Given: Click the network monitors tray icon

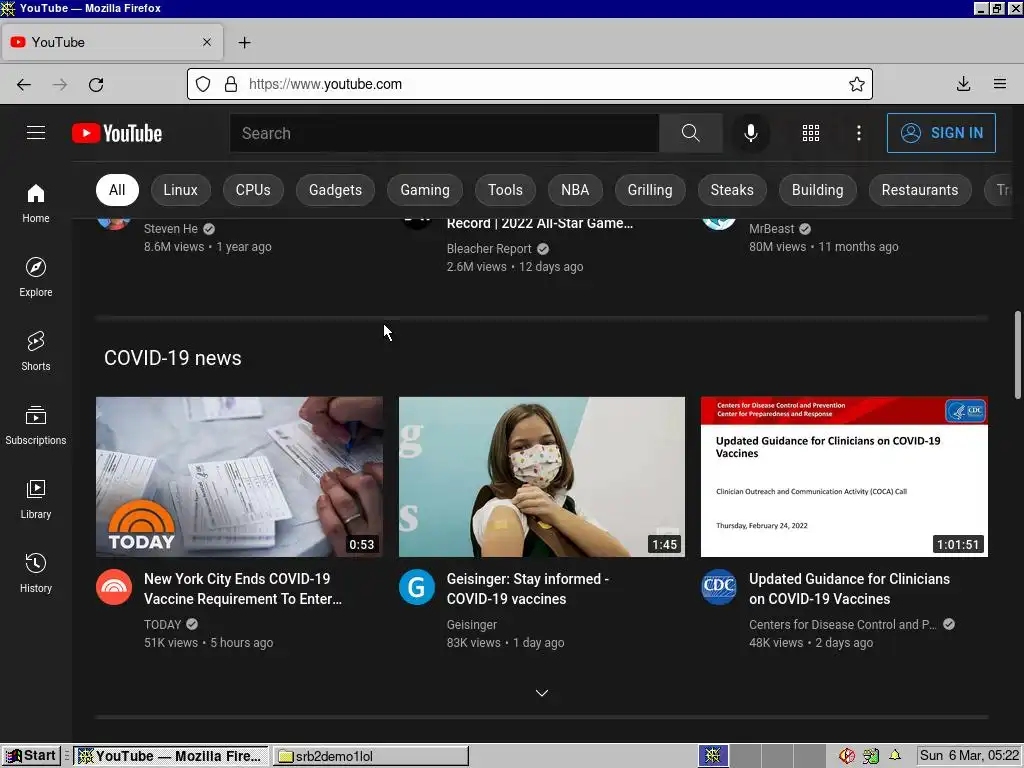Looking at the screenshot, I should [x=871, y=756].
